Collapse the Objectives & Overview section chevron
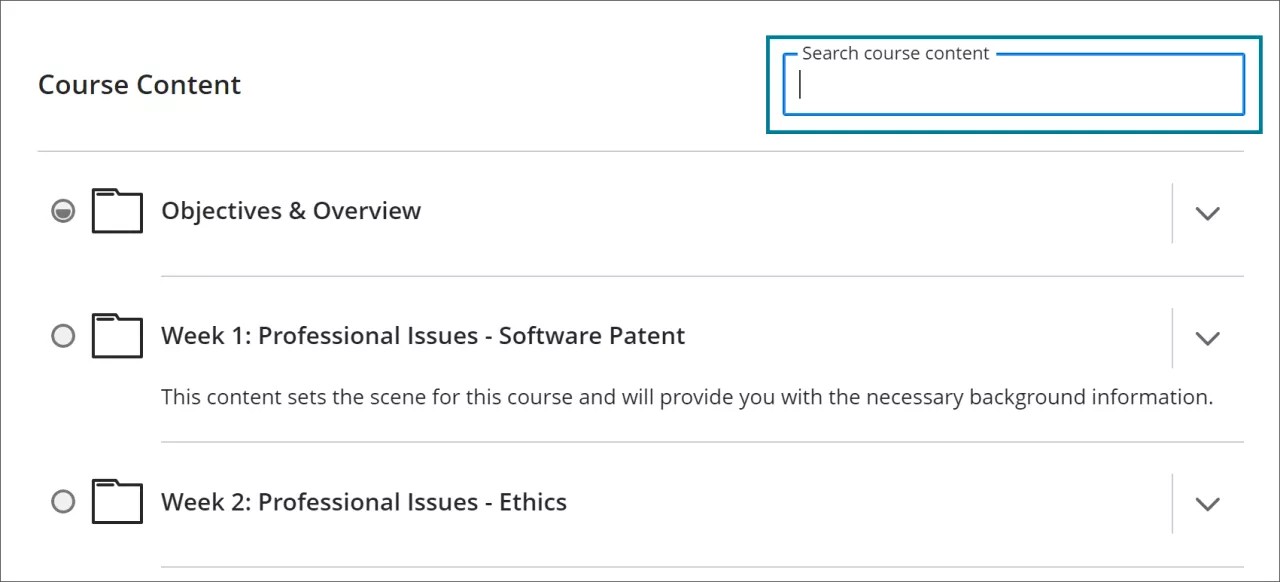This screenshot has width=1280, height=582. pyautogui.click(x=1208, y=213)
